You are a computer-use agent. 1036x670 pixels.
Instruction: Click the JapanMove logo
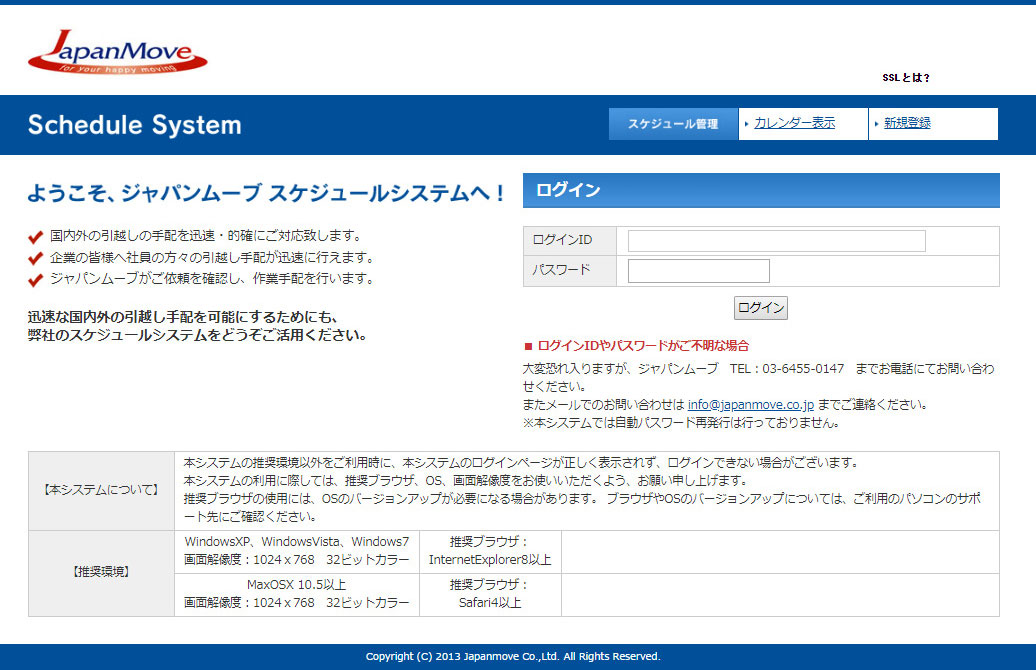coord(118,51)
